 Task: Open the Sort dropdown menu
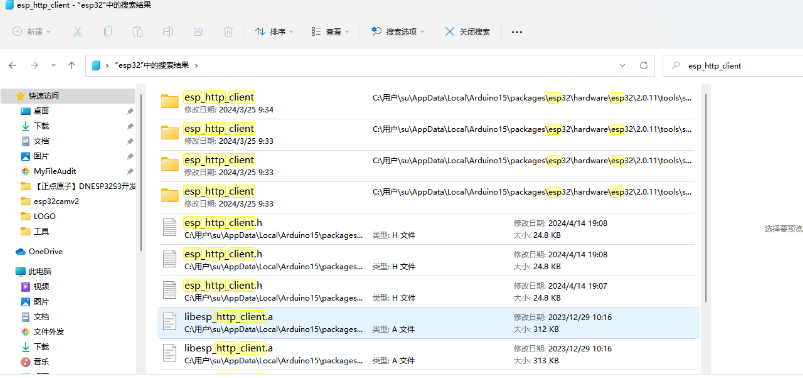(x=274, y=32)
